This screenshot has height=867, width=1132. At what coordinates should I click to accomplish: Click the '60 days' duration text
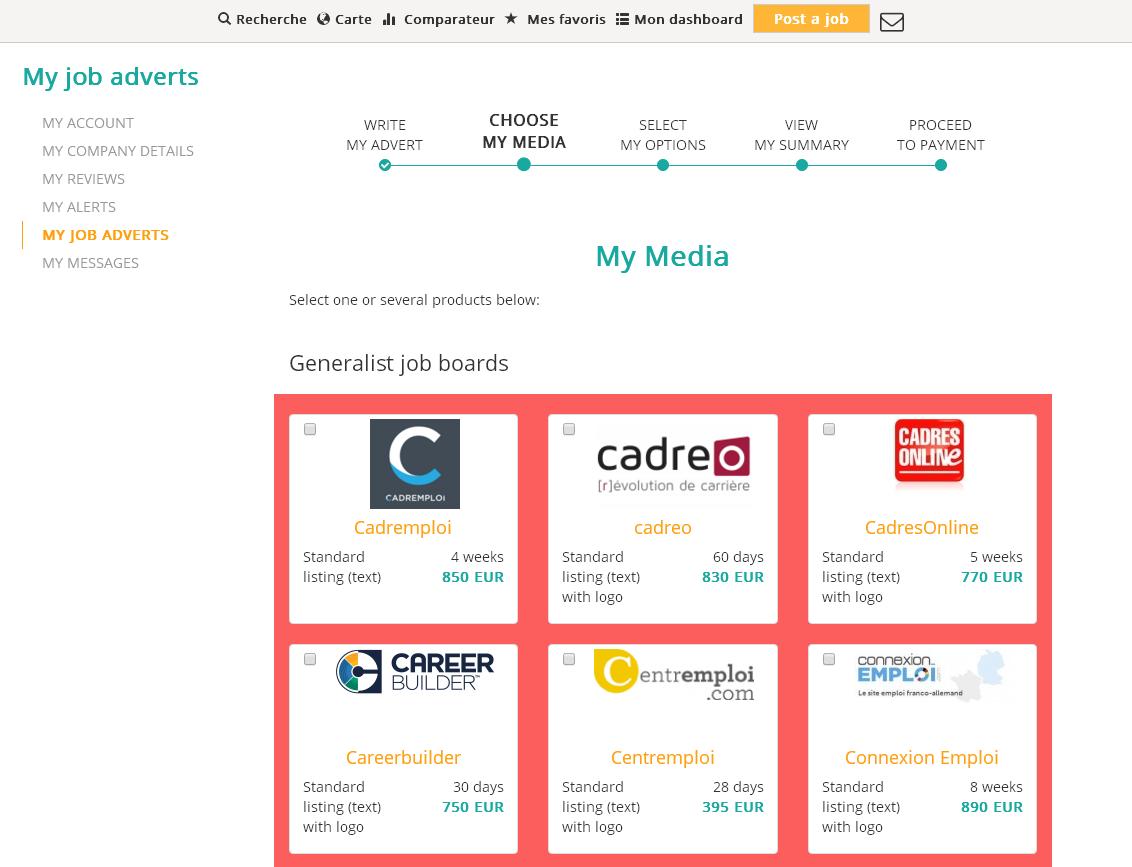coord(738,557)
